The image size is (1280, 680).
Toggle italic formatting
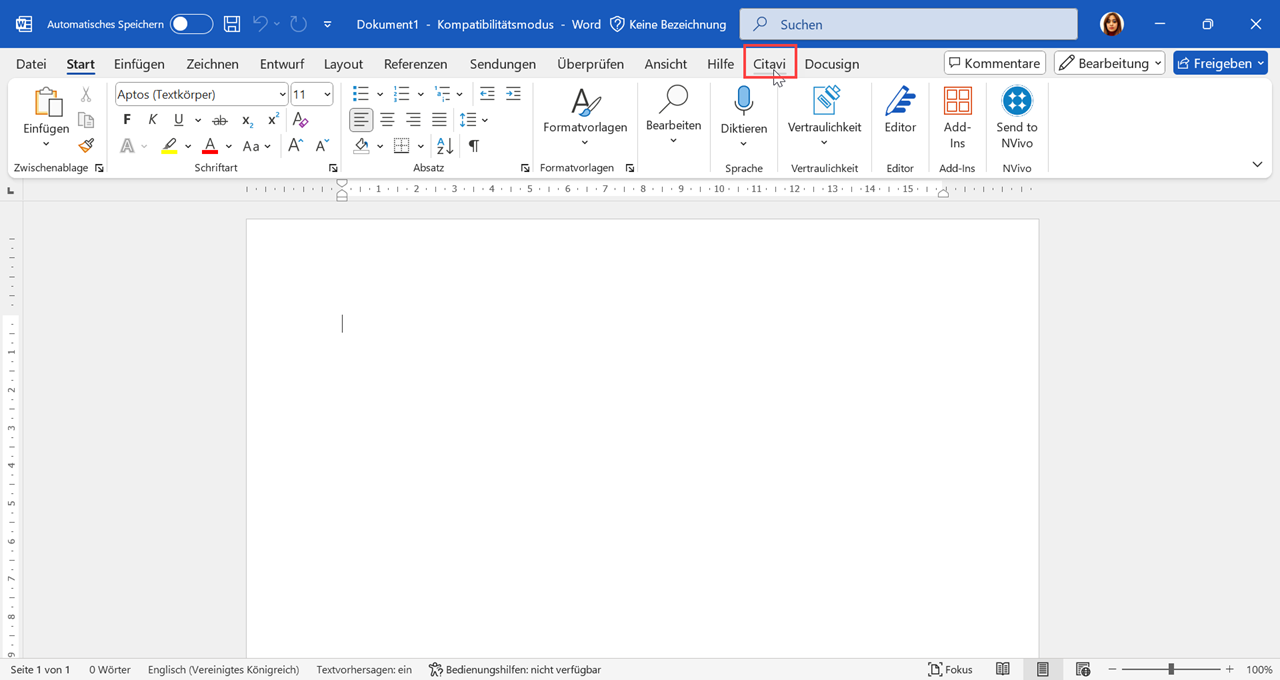tap(153, 120)
